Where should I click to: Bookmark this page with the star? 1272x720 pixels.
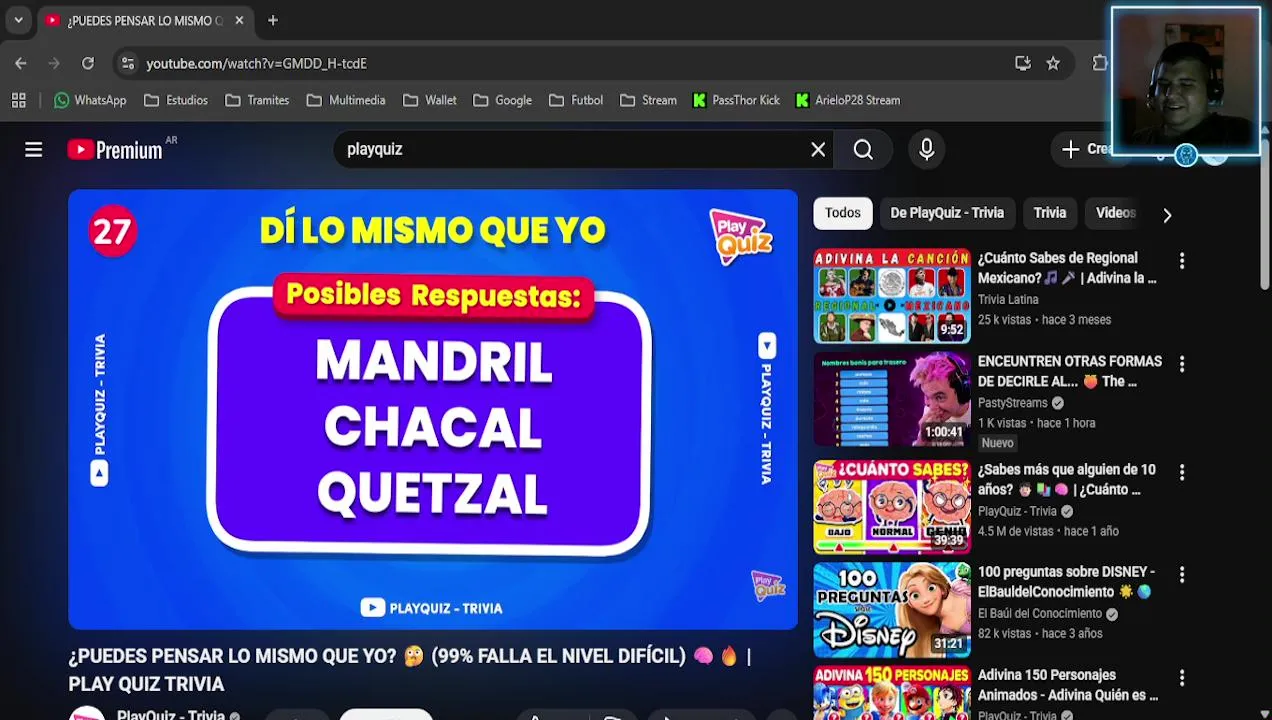1053,63
